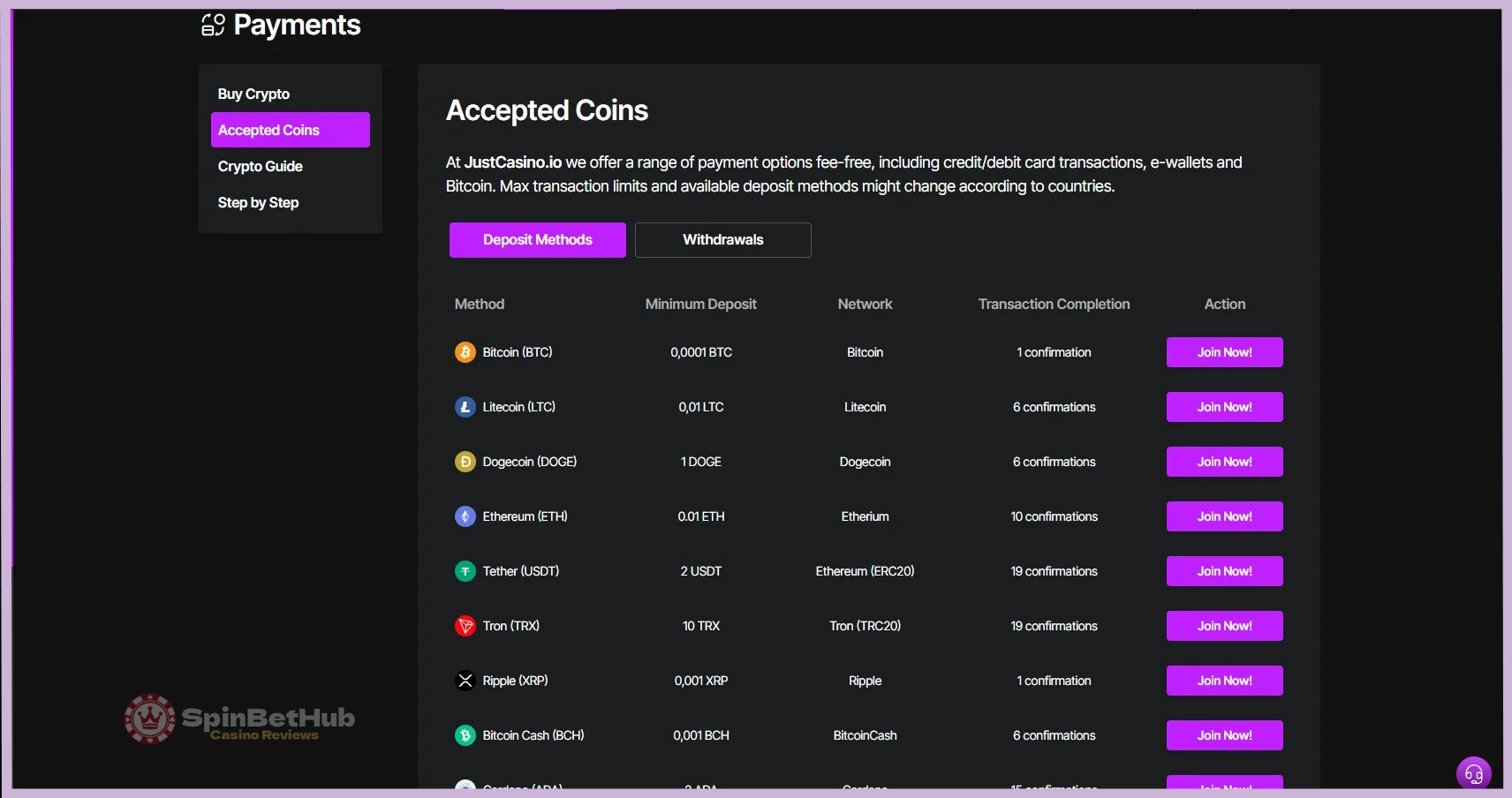Click the 2 USDT minimum deposit value
This screenshot has height=798, width=1512.
tap(701, 571)
